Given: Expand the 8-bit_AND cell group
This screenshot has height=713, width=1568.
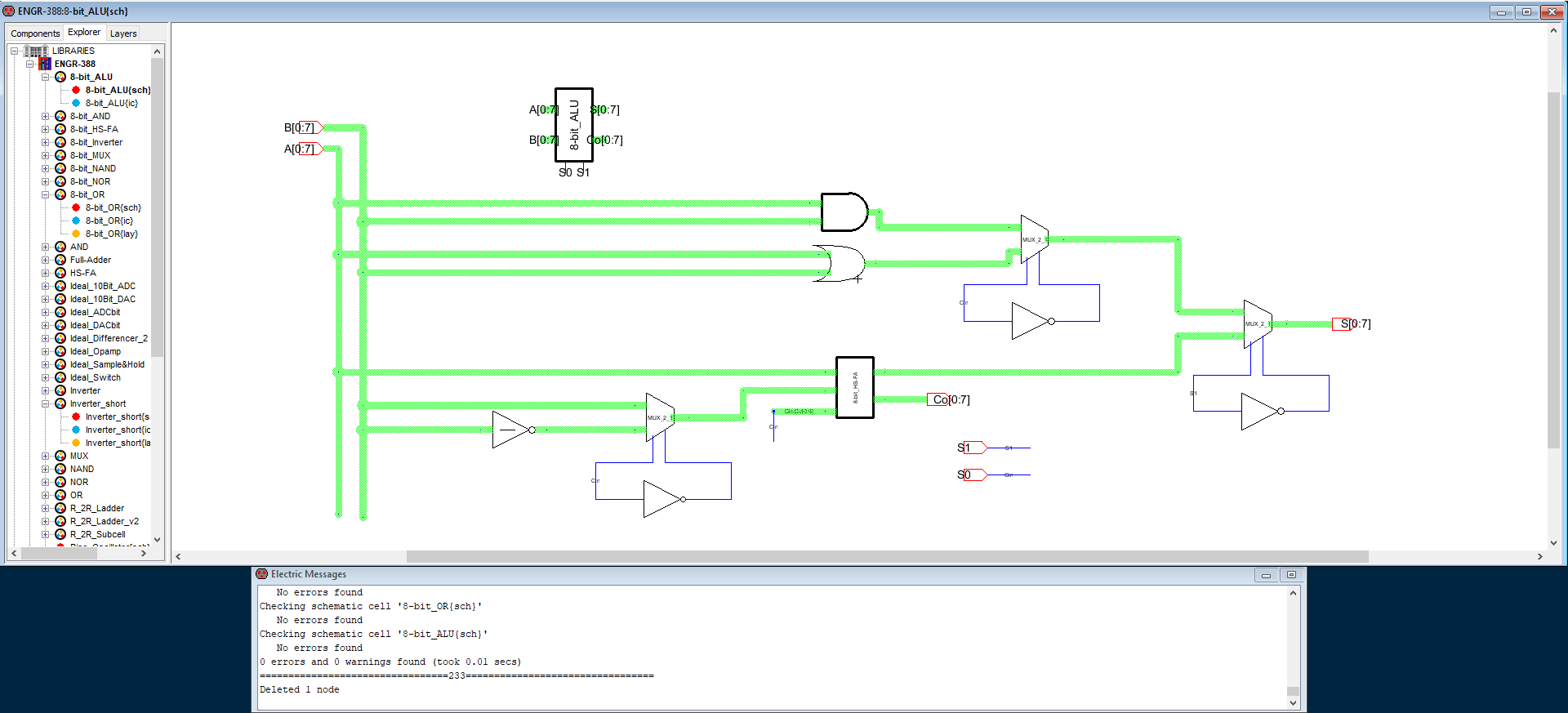Looking at the screenshot, I should 46,116.
